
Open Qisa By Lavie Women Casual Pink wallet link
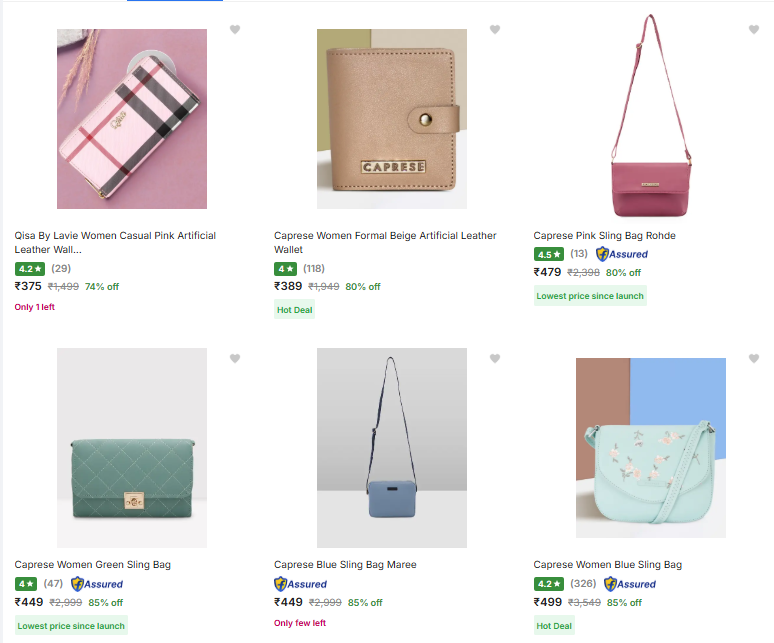[x=115, y=242]
